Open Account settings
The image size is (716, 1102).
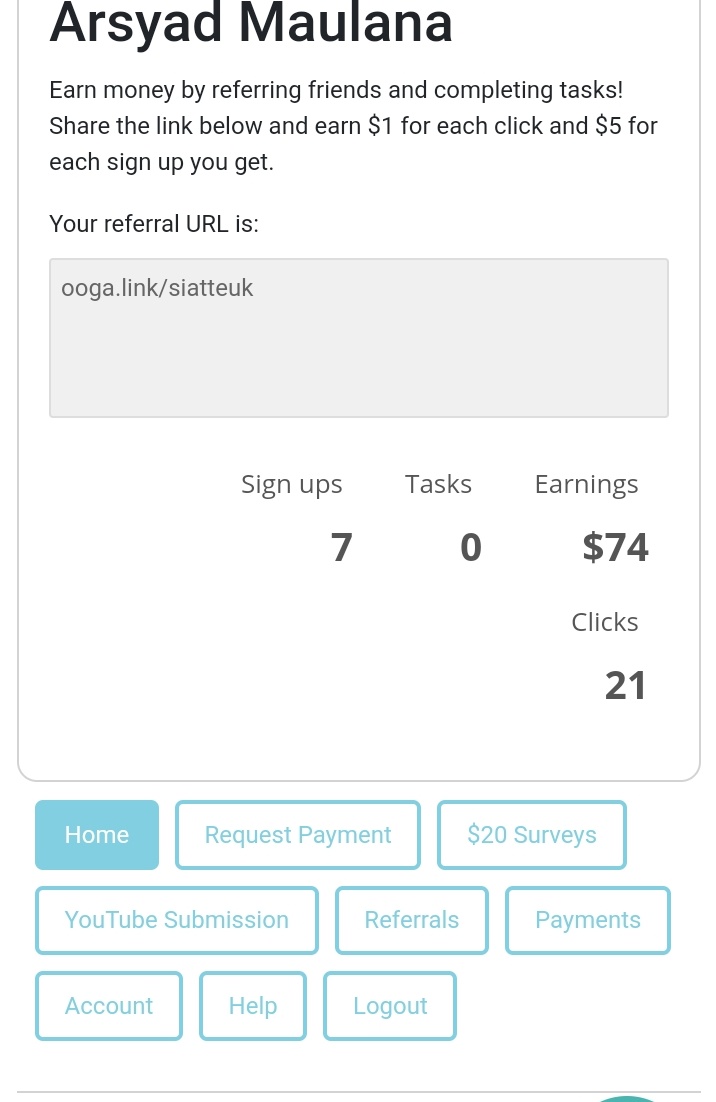coord(109,1006)
